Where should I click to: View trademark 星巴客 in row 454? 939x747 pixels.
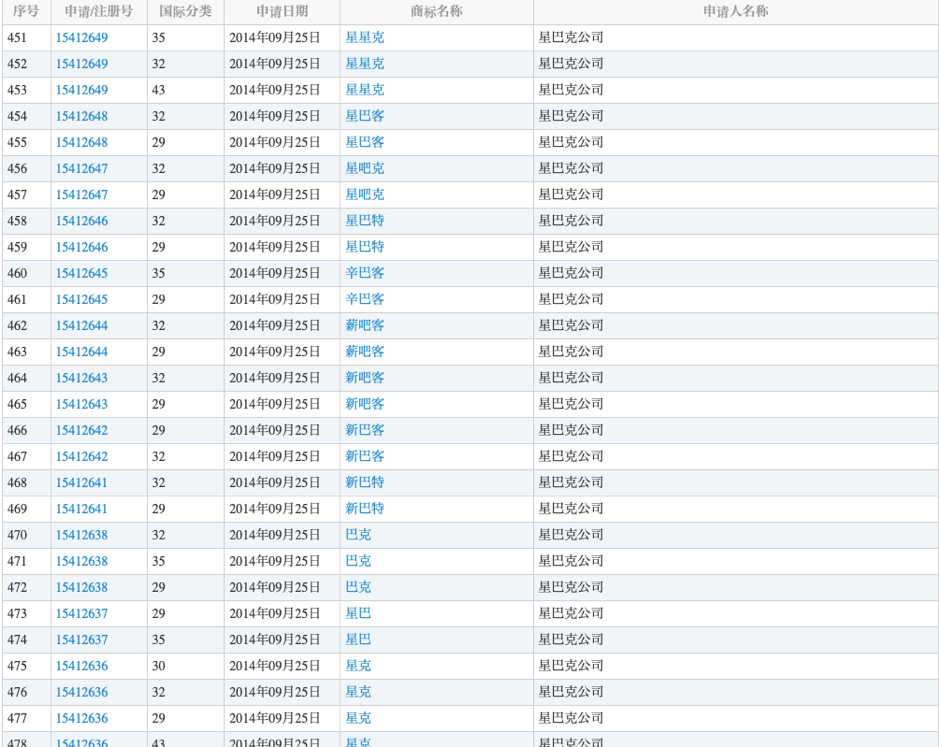365,116
